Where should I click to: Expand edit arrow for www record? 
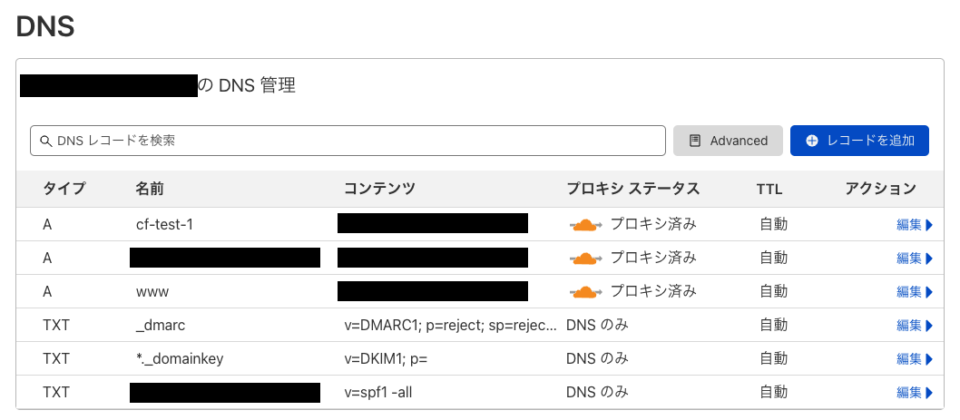(929, 292)
